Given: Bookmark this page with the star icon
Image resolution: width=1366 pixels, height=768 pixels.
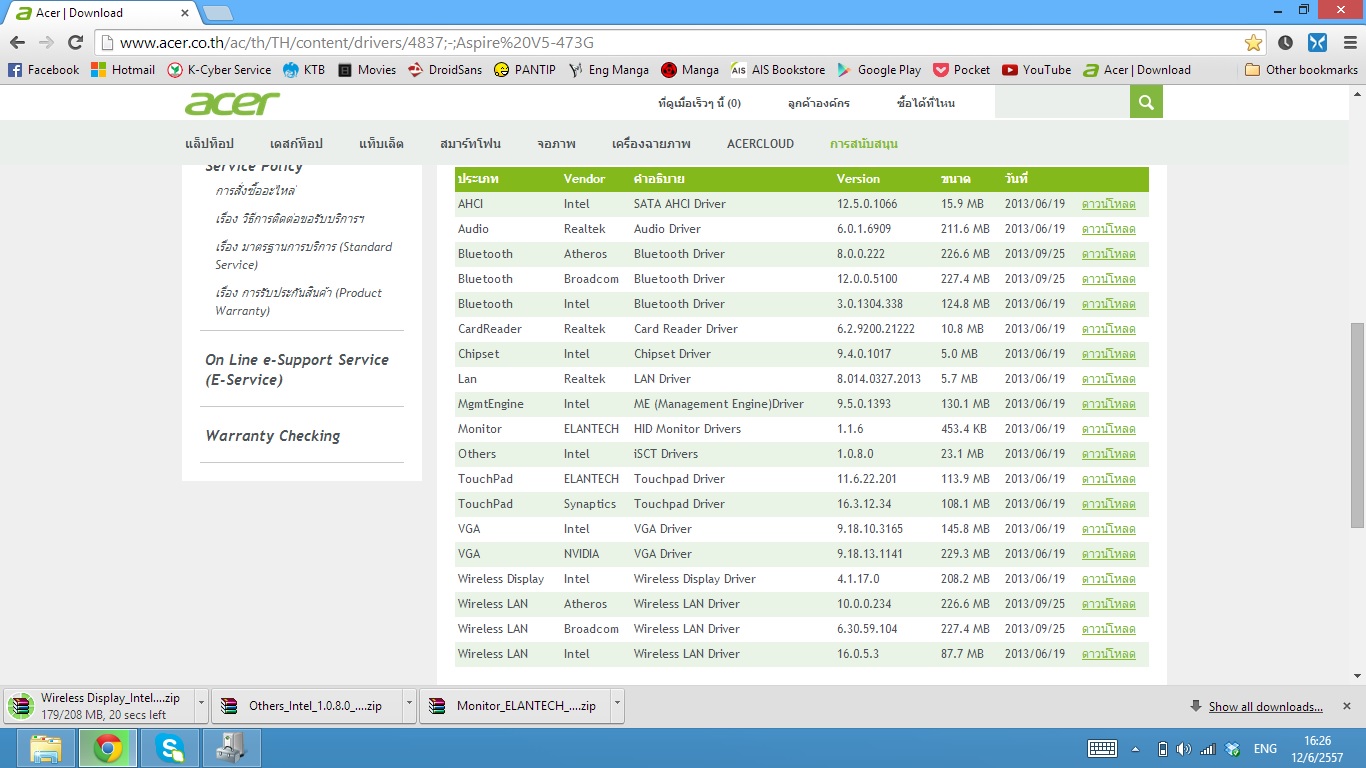Looking at the screenshot, I should [1253, 43].
